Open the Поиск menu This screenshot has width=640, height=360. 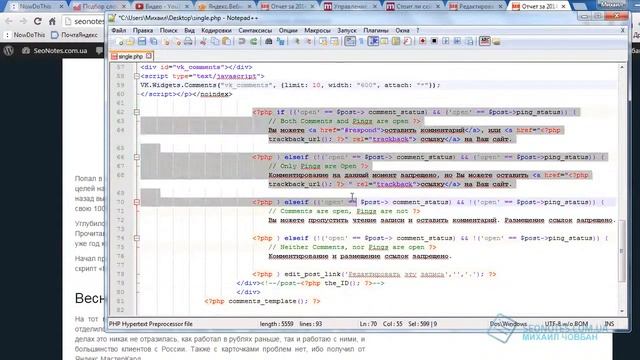[169, 31]
